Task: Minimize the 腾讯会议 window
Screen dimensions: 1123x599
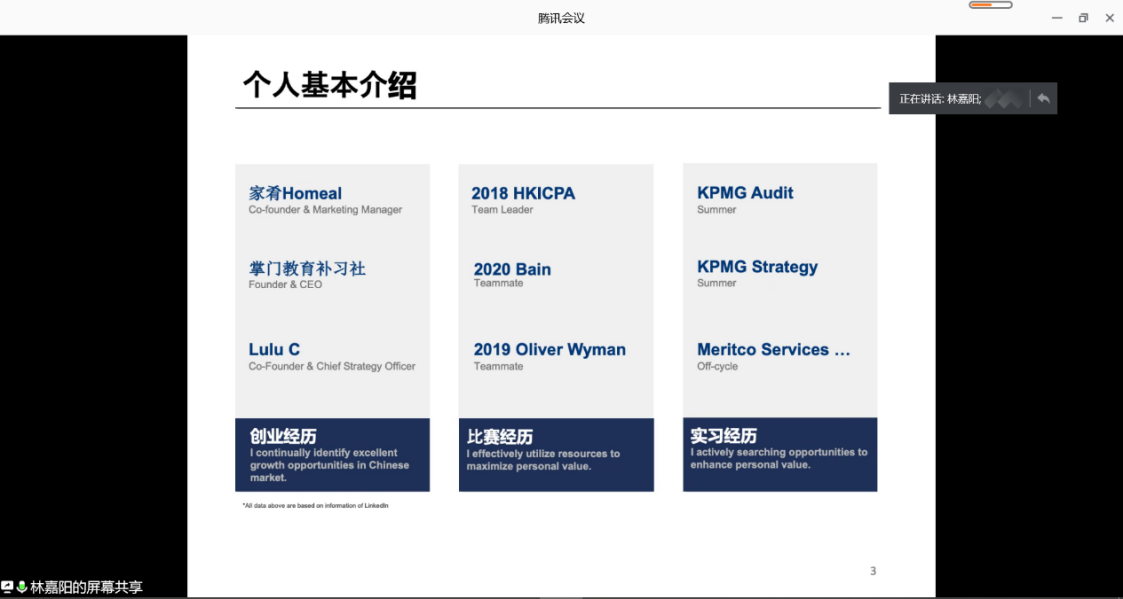Action: click(x=1057, y=18)
